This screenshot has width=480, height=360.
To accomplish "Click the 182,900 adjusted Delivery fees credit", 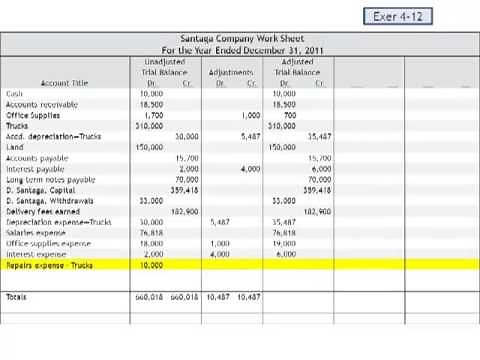I will (x=317, y=212).
